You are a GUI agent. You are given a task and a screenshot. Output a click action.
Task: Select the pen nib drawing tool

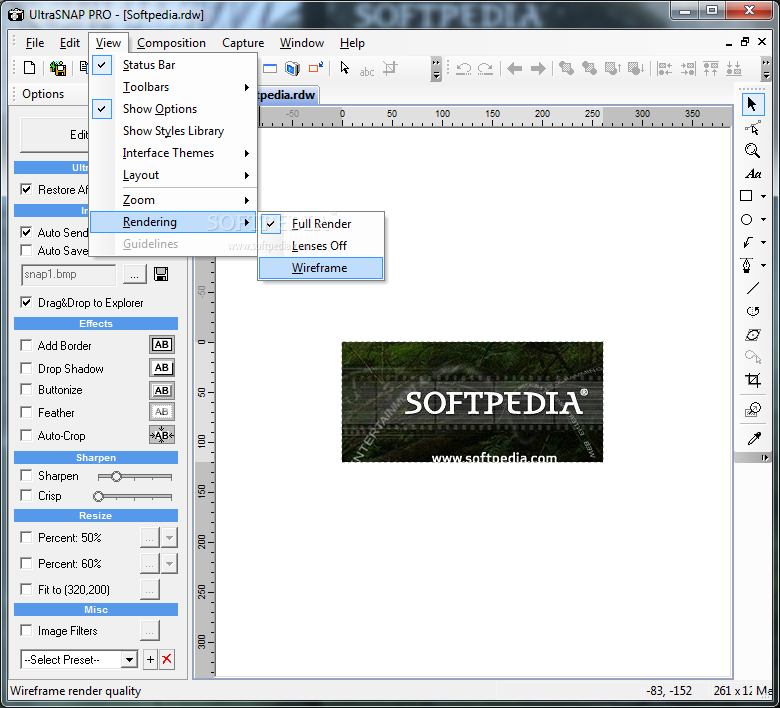click(x=747, y=265)
